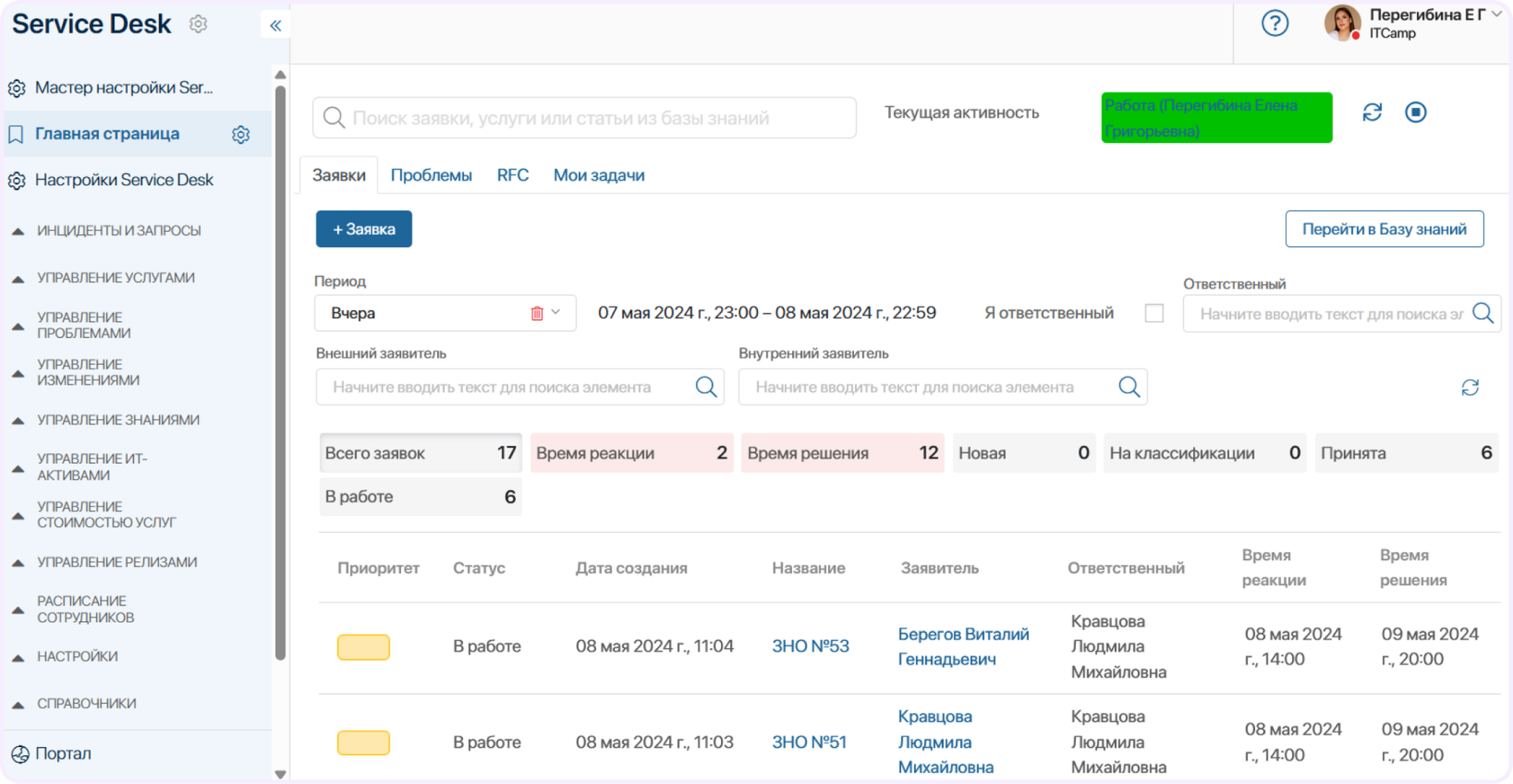
Task: Click the help question mark icon
Action: pyautogui.click(x=1275, y=23)
